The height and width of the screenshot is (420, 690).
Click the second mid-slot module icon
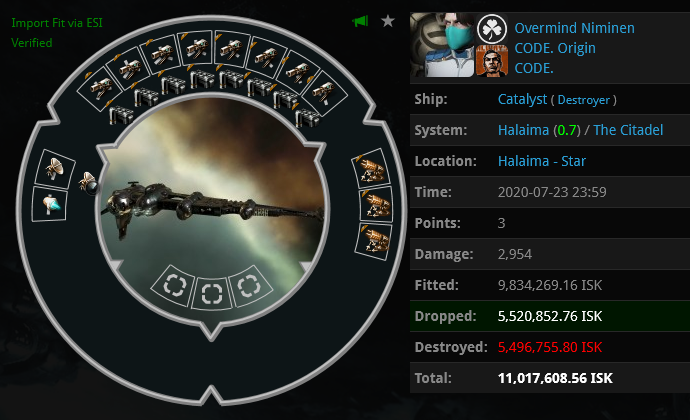tap(50, 204)
